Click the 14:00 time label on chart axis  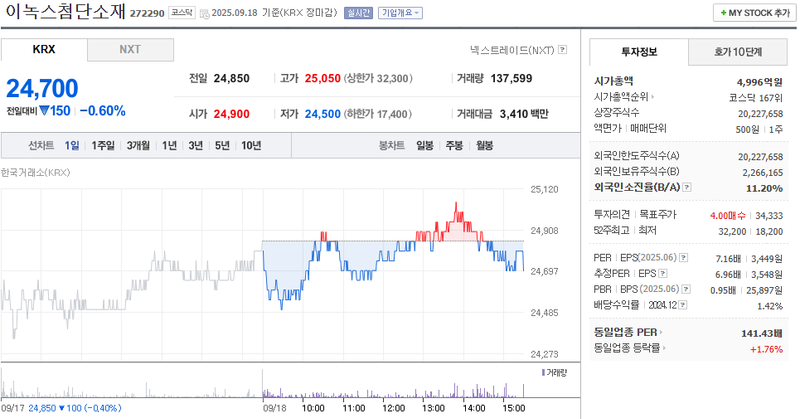[473, 408]
